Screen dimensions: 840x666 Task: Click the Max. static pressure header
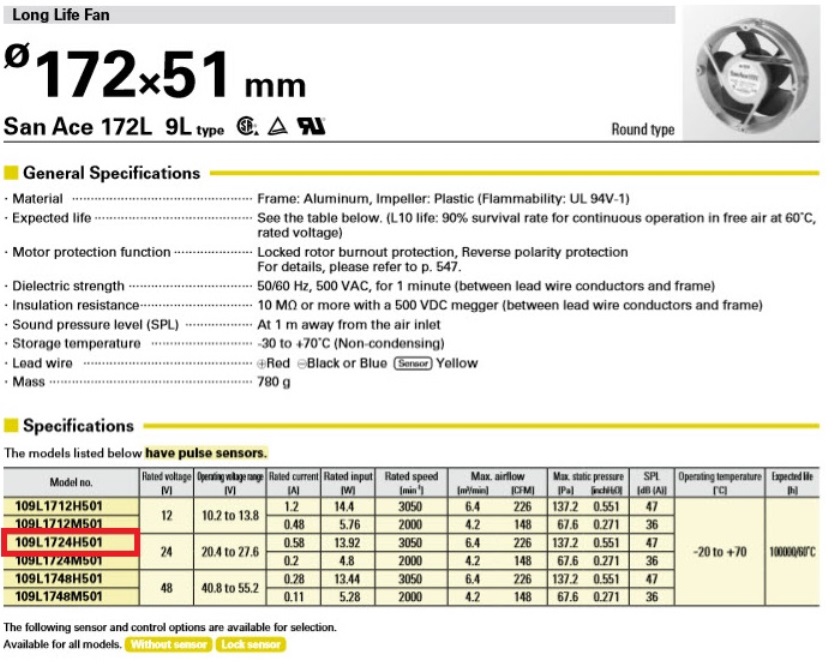[588, 482]
